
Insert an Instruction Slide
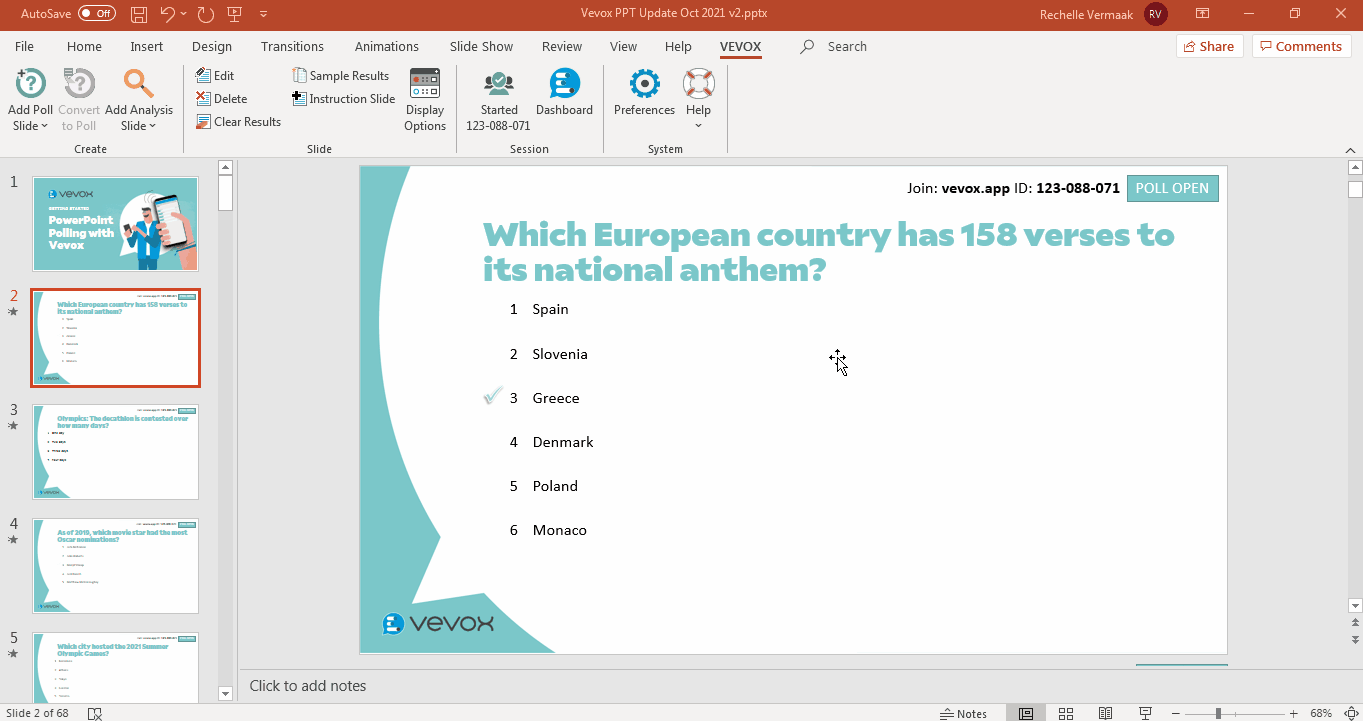[343, 99]
